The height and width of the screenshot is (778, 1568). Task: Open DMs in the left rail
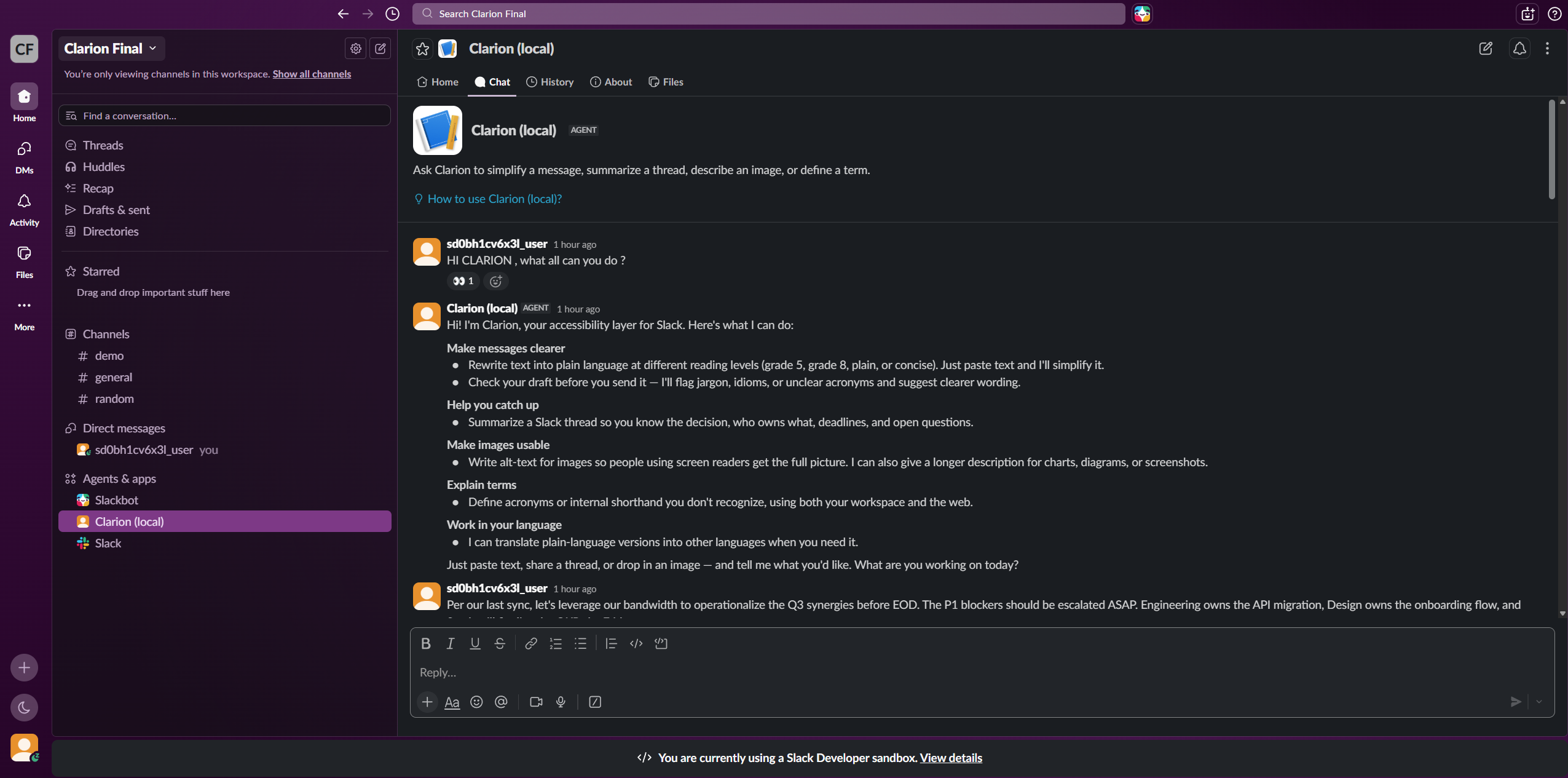pyautogui.click(x=24, y=157)
